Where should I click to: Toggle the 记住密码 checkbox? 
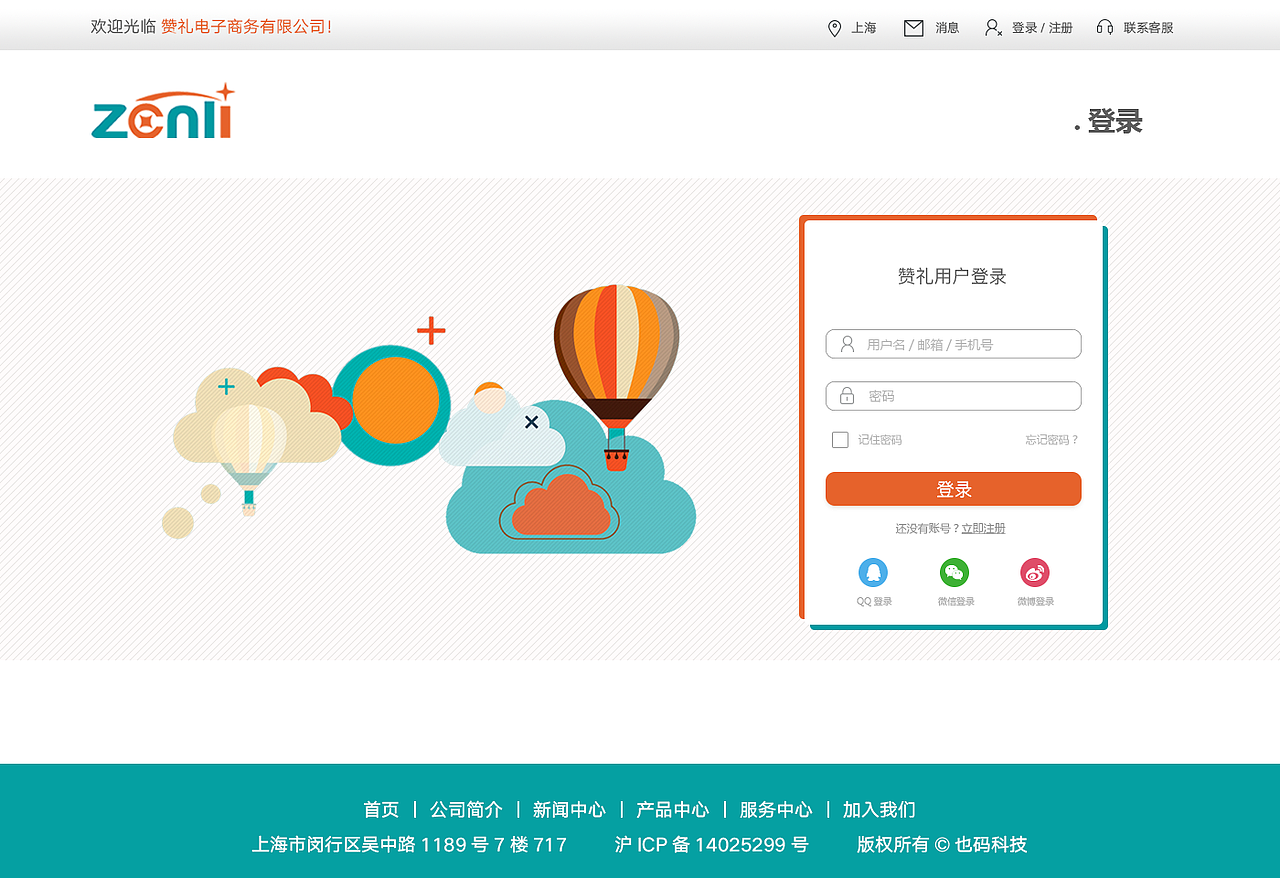click(840, 440)
